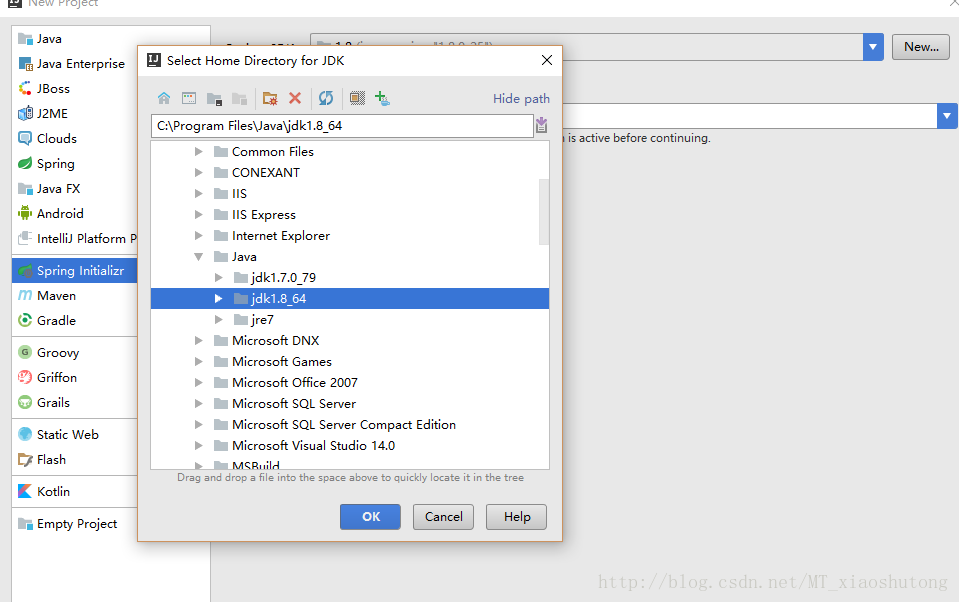Expand the jre7 folder arrow

pos(218,319)
